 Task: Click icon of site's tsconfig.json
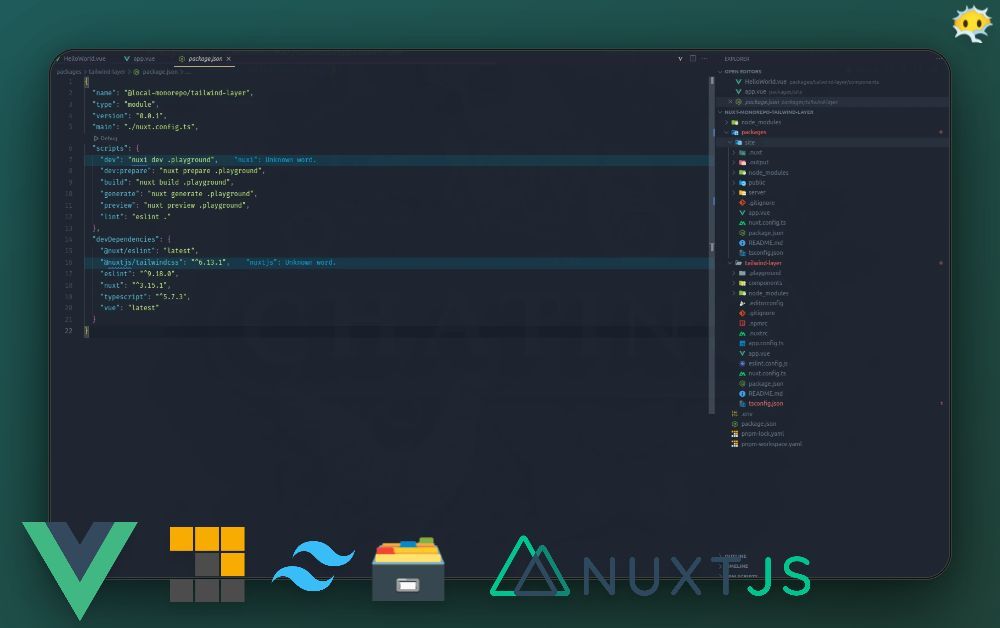742,253
